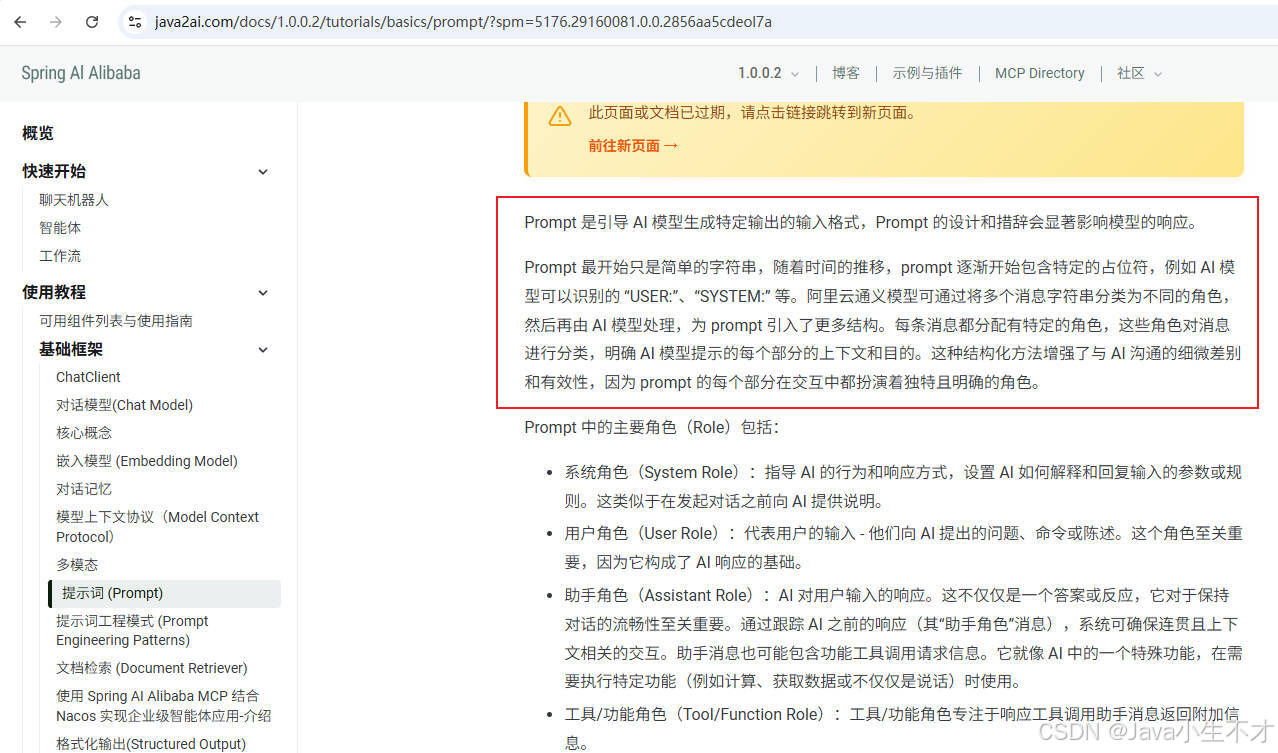
Task: Select 多模态 from the sidebar tree
Action: [77, 564]
